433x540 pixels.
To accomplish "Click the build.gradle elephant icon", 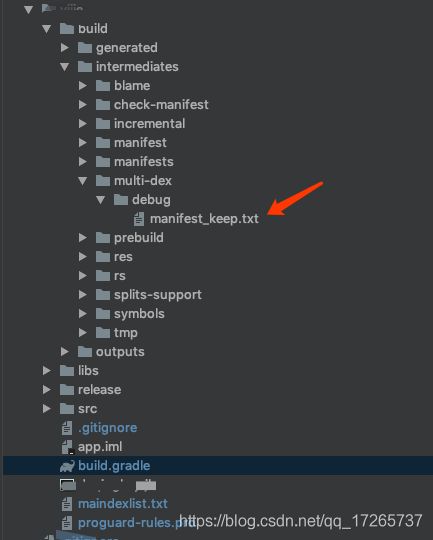I will [x=67, y=466].
